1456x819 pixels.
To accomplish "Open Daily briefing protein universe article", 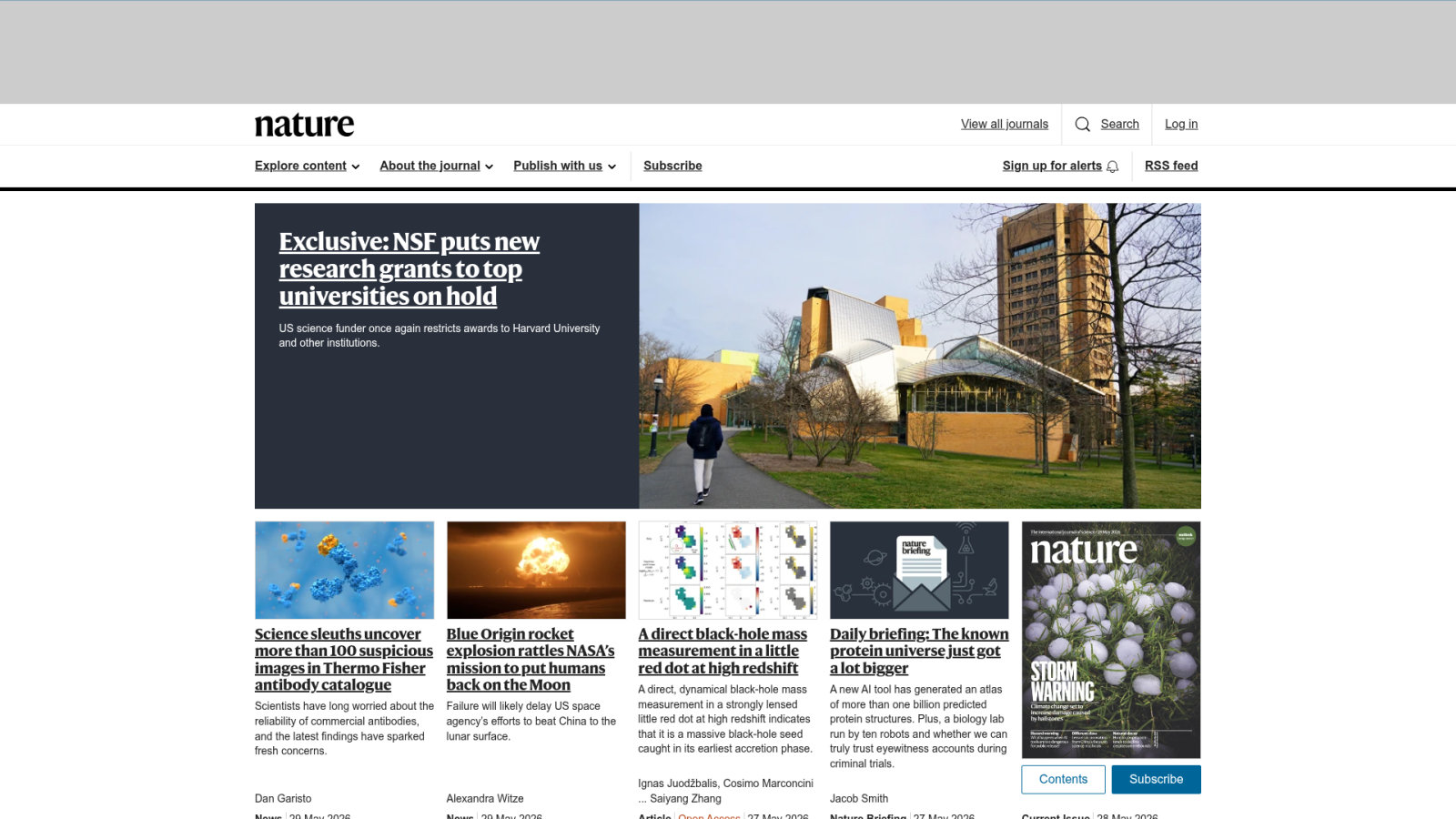I will click(919, 651).
